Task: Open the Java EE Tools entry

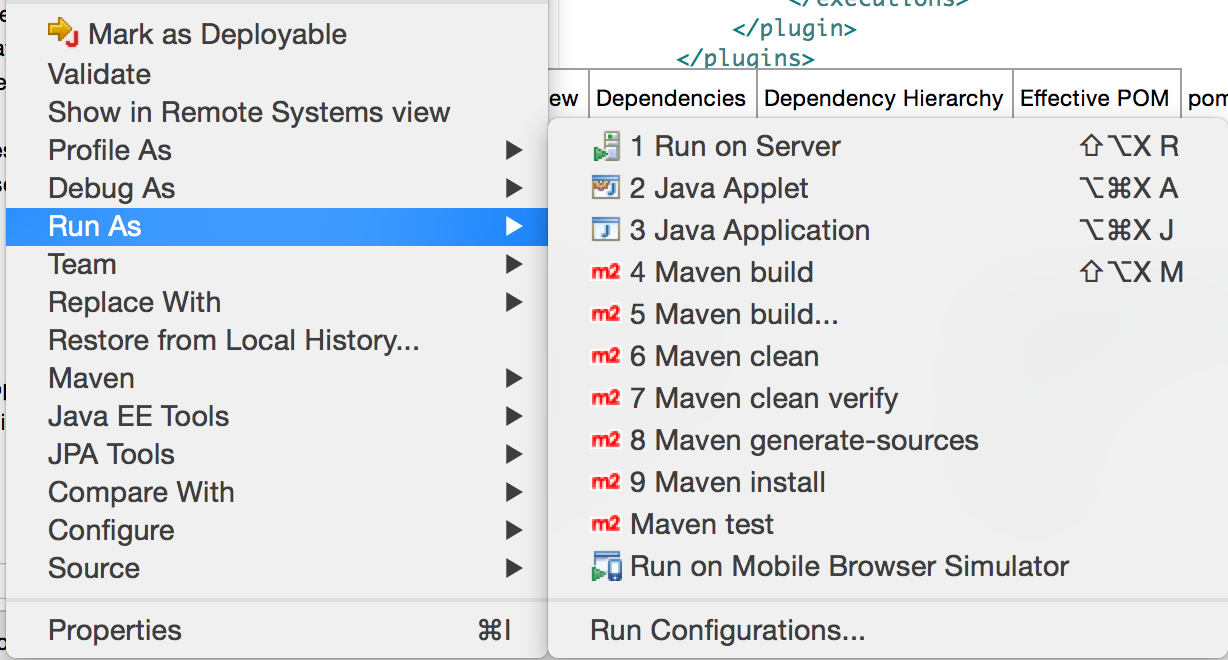Action: pos(277,416)
